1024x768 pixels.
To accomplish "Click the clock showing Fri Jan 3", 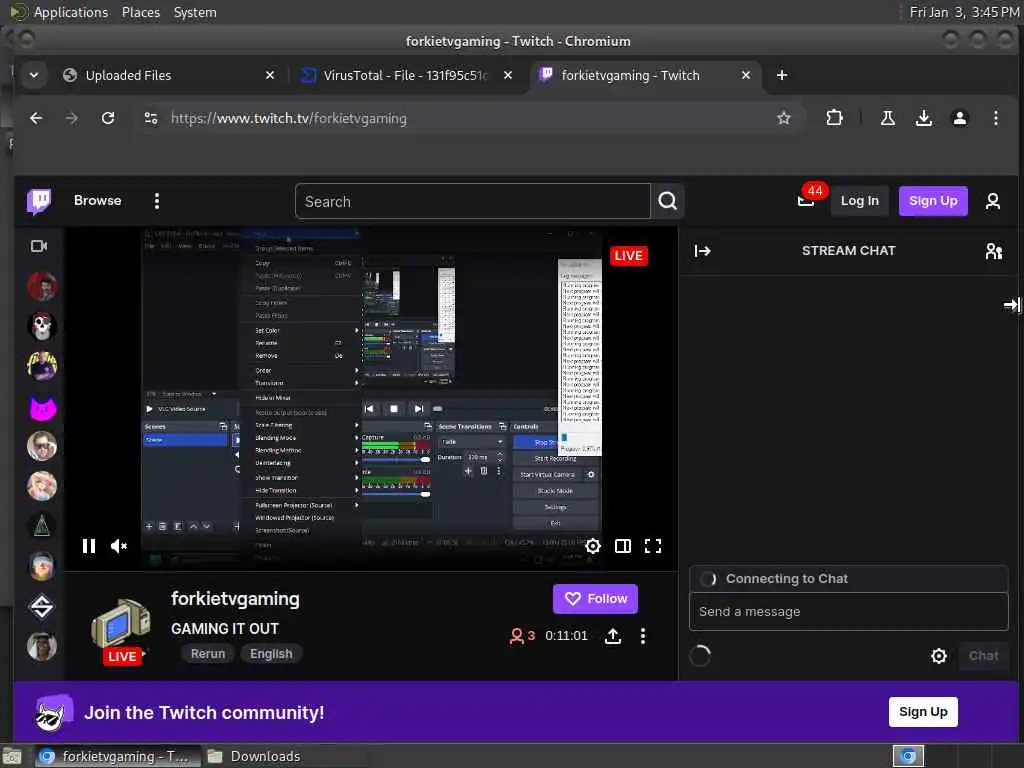I will [x=964, y=12].
